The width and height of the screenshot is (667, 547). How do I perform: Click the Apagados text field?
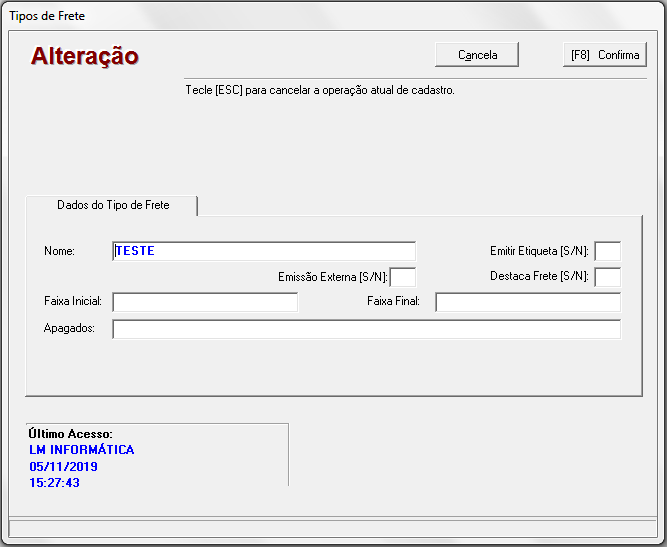point(366,329)
